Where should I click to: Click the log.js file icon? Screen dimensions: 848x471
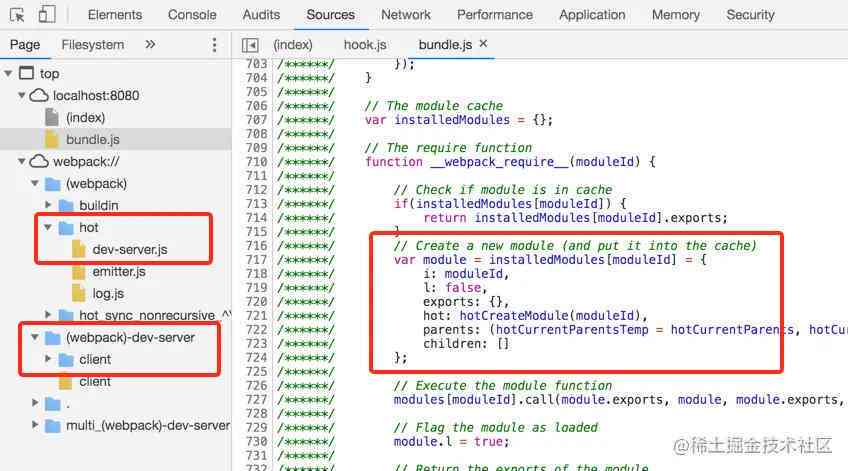click(79, 294)
